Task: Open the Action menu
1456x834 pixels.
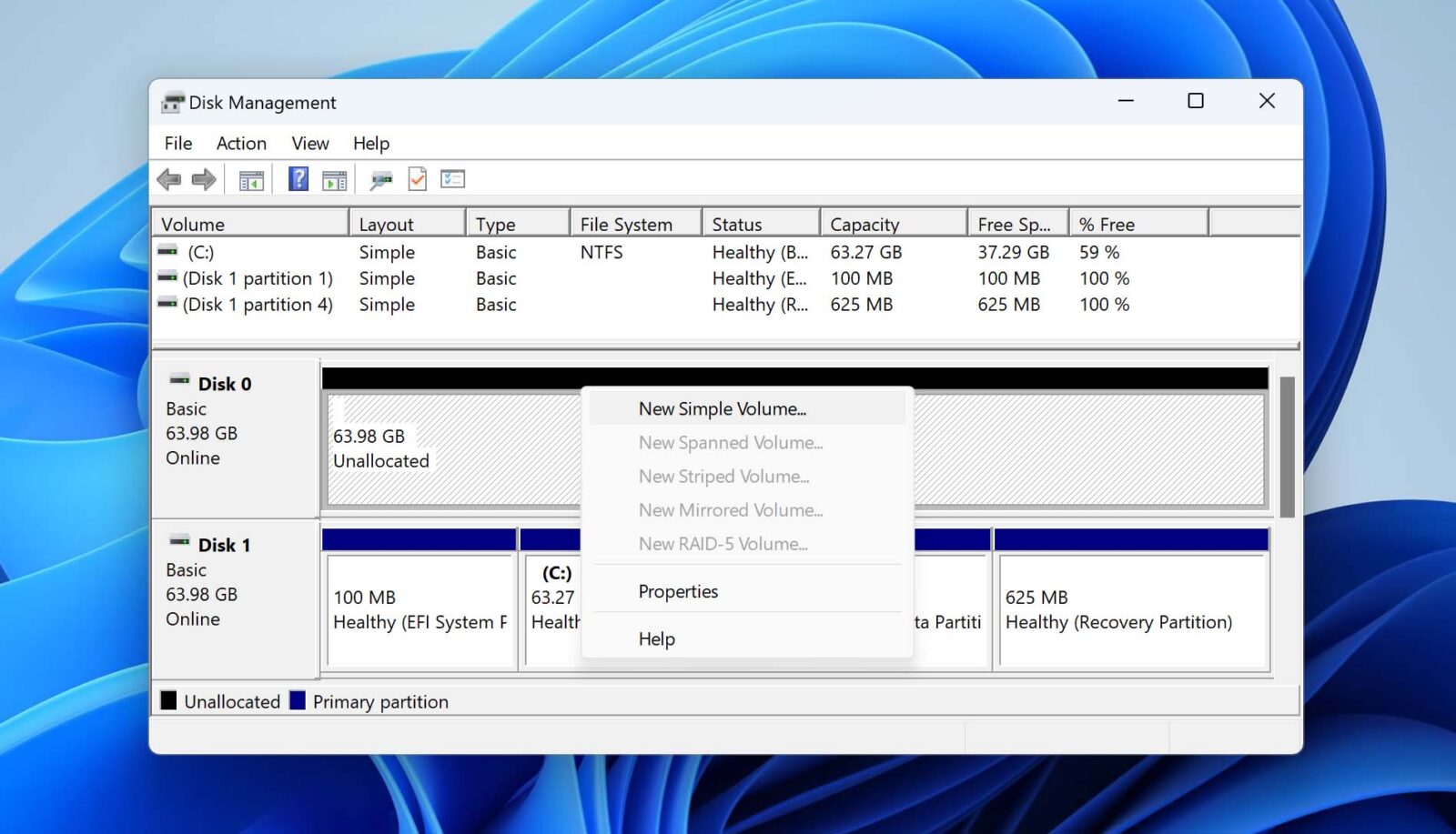Action: [240, 143]
